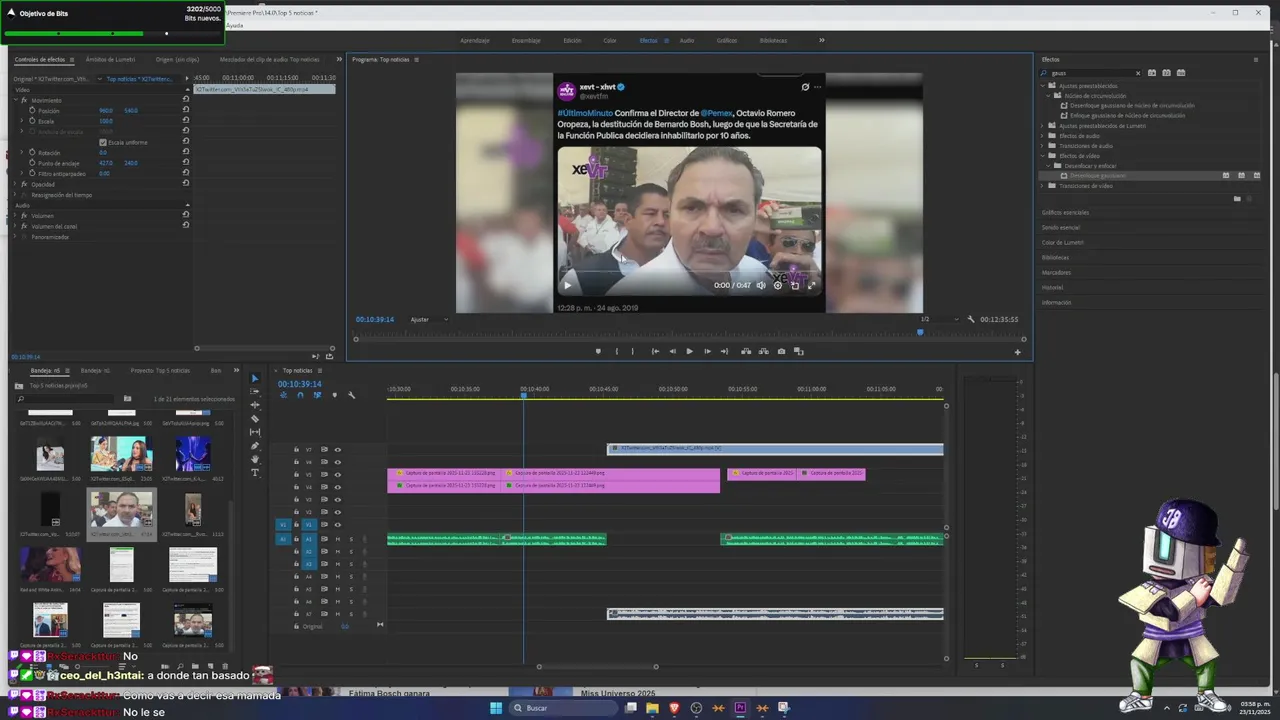Hide track V5 with eye icon

tap(337, 474)
